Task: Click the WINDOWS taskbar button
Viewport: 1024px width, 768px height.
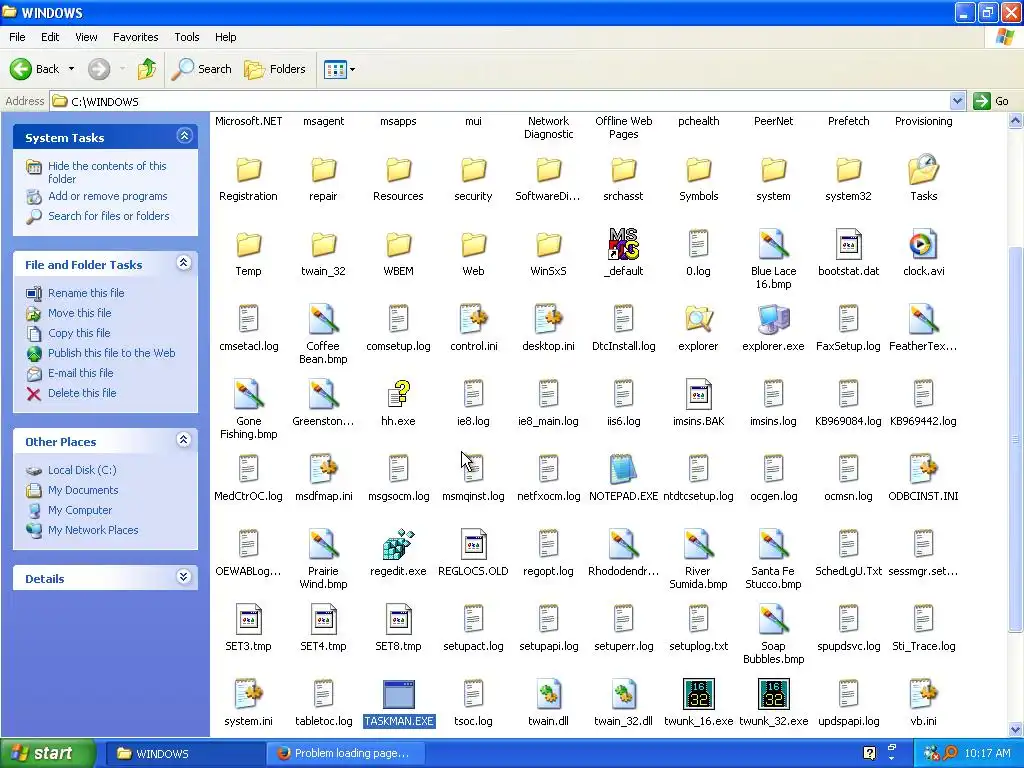Action: tap(184, 753)
